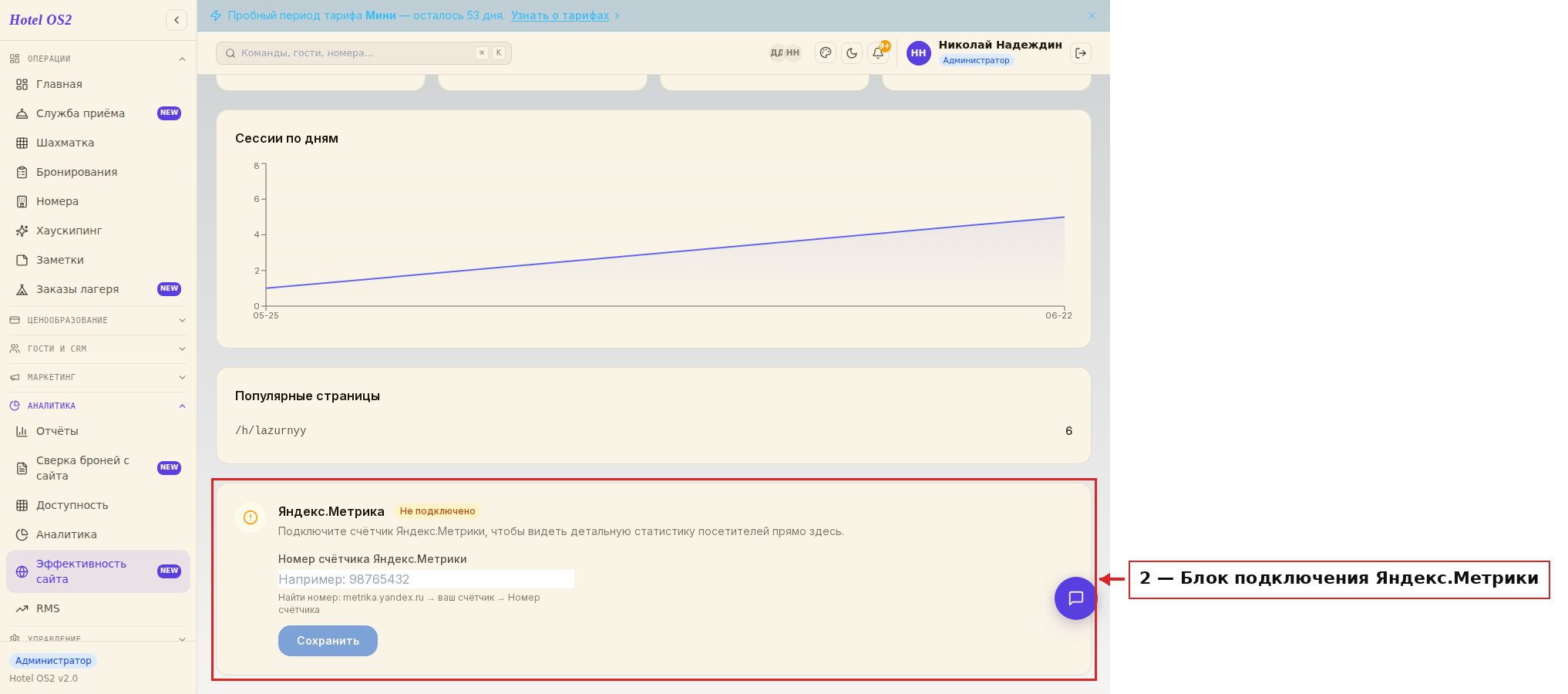Open the color theme palette icon
Viewport: 1568px width, 694px height.
826,53
